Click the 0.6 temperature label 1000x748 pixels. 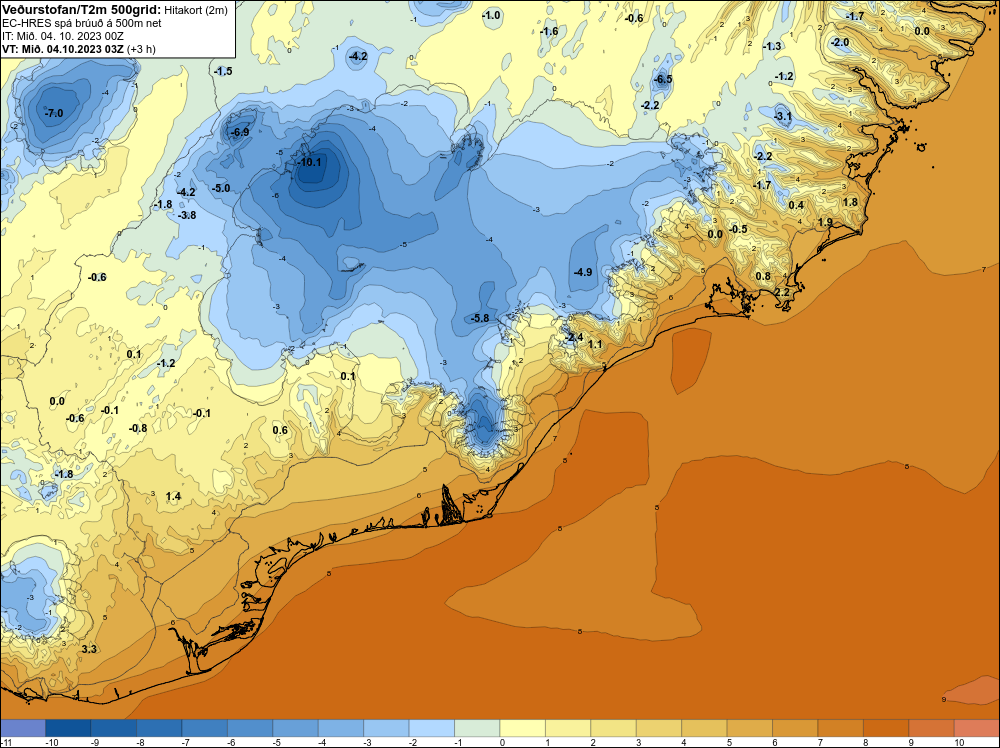tap(280, 430)
